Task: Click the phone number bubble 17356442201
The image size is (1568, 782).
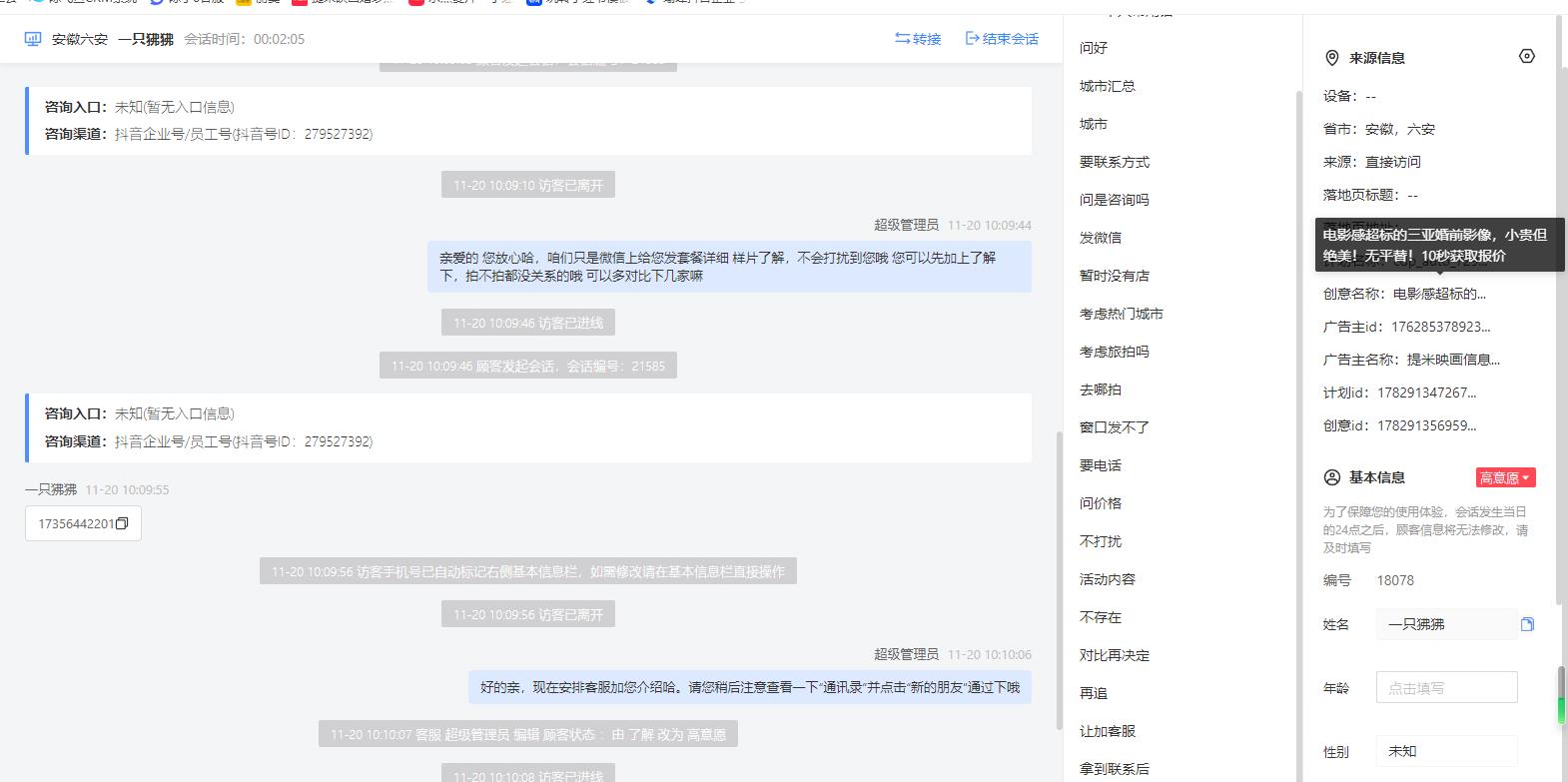Action: (x=83, y=523)
